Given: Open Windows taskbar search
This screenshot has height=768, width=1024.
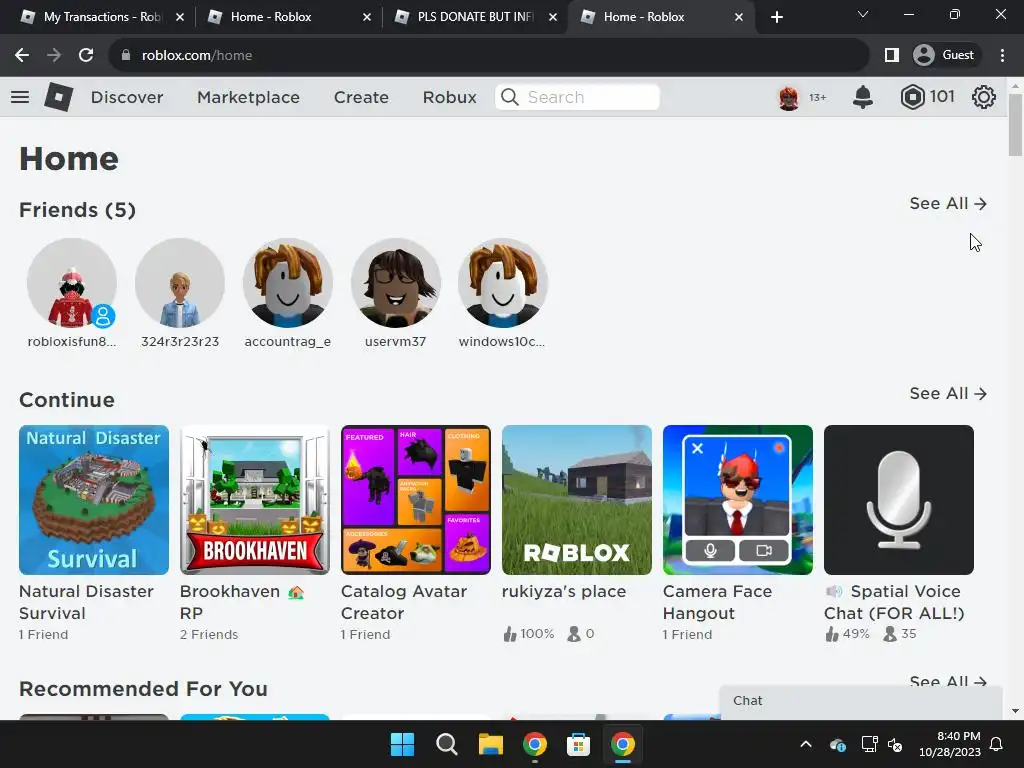Looking at the screenshot, I should [447, 744].
